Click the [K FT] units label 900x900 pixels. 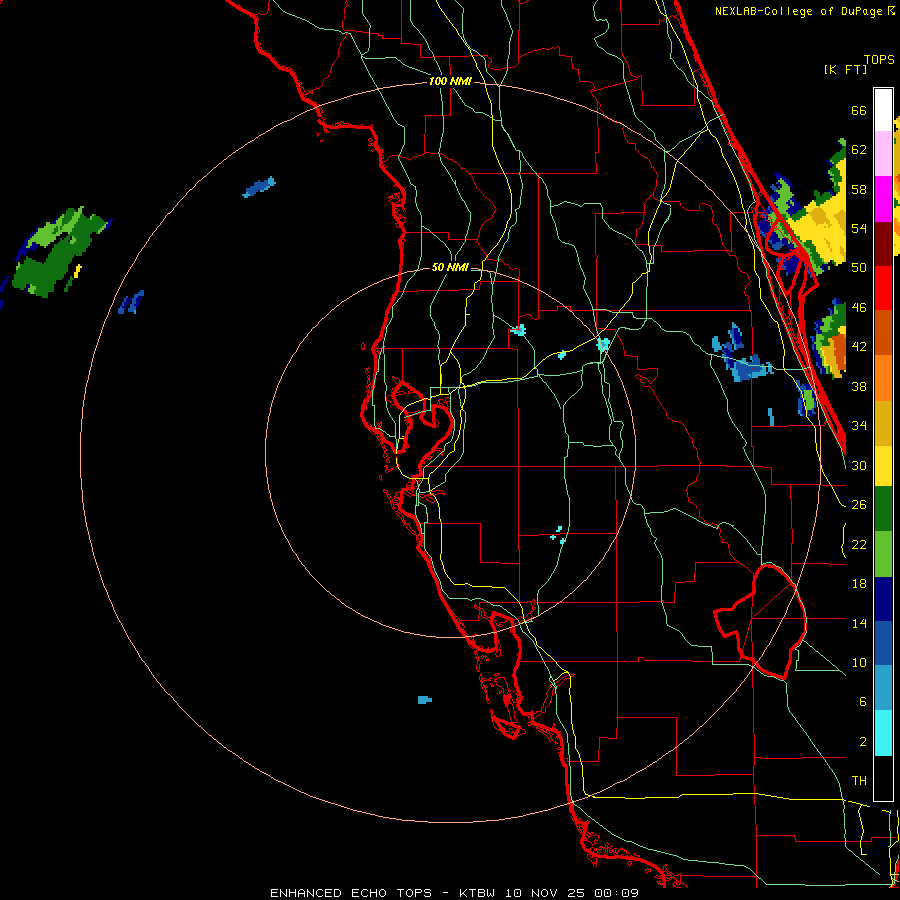point(845,69)
